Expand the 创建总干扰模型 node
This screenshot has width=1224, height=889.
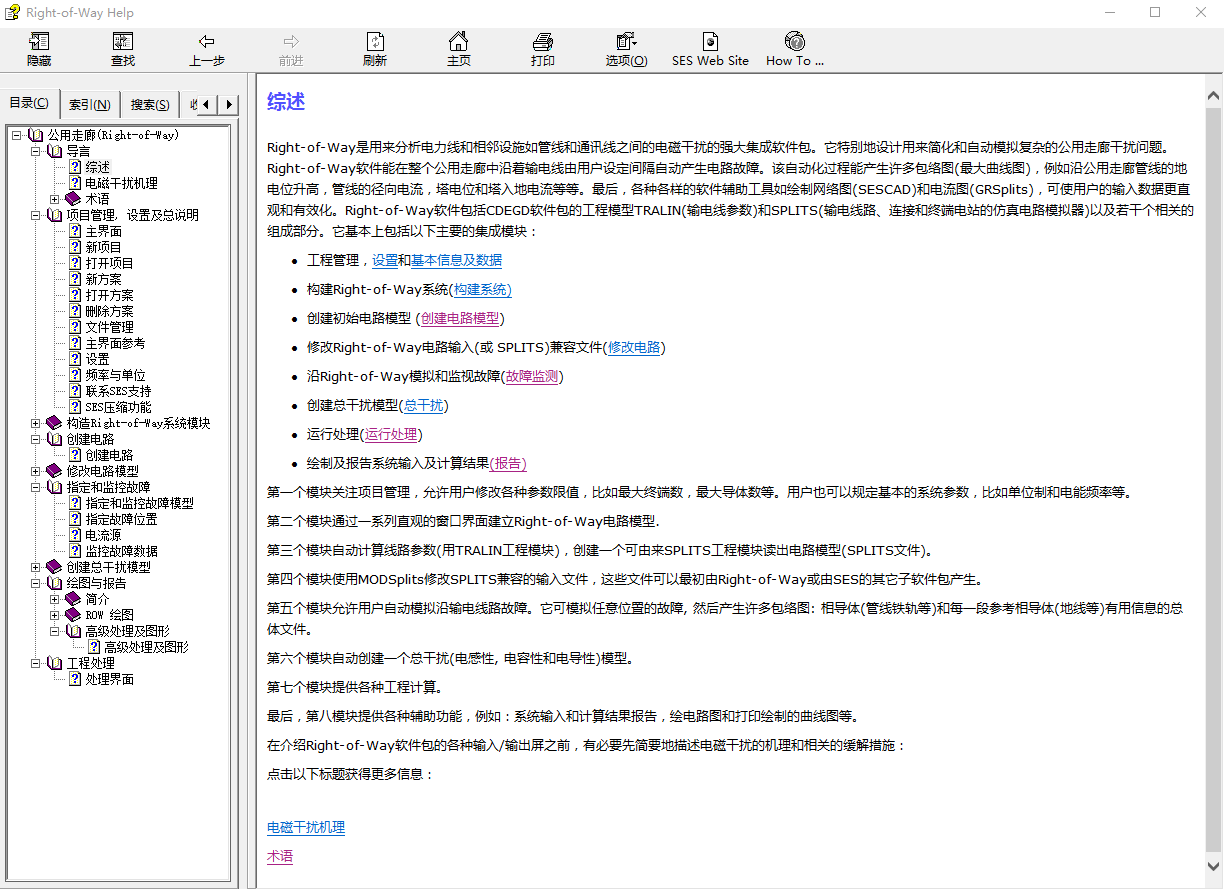pyautogui.click(x=36, y=567)
